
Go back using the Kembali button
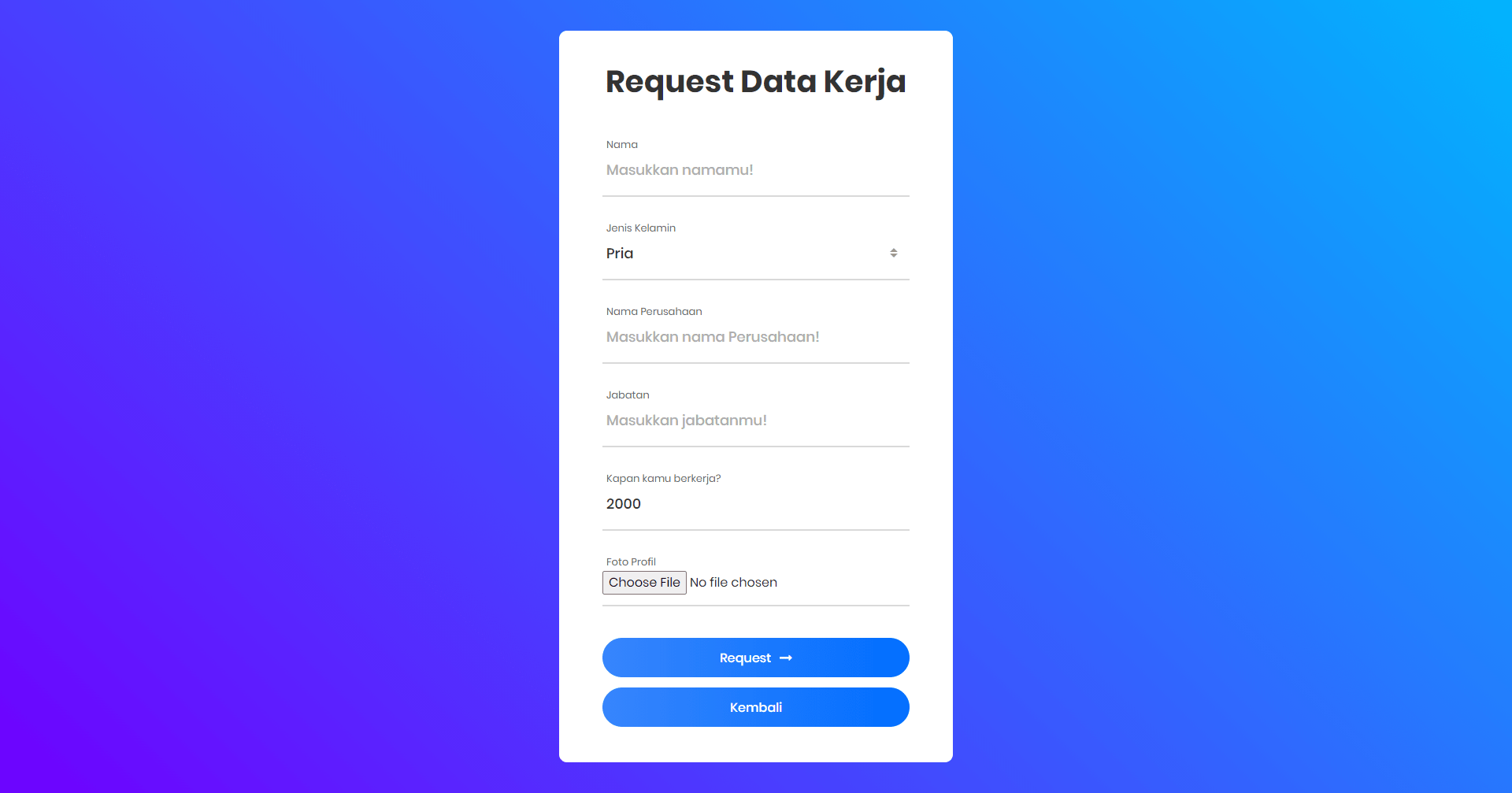(756, 707)
